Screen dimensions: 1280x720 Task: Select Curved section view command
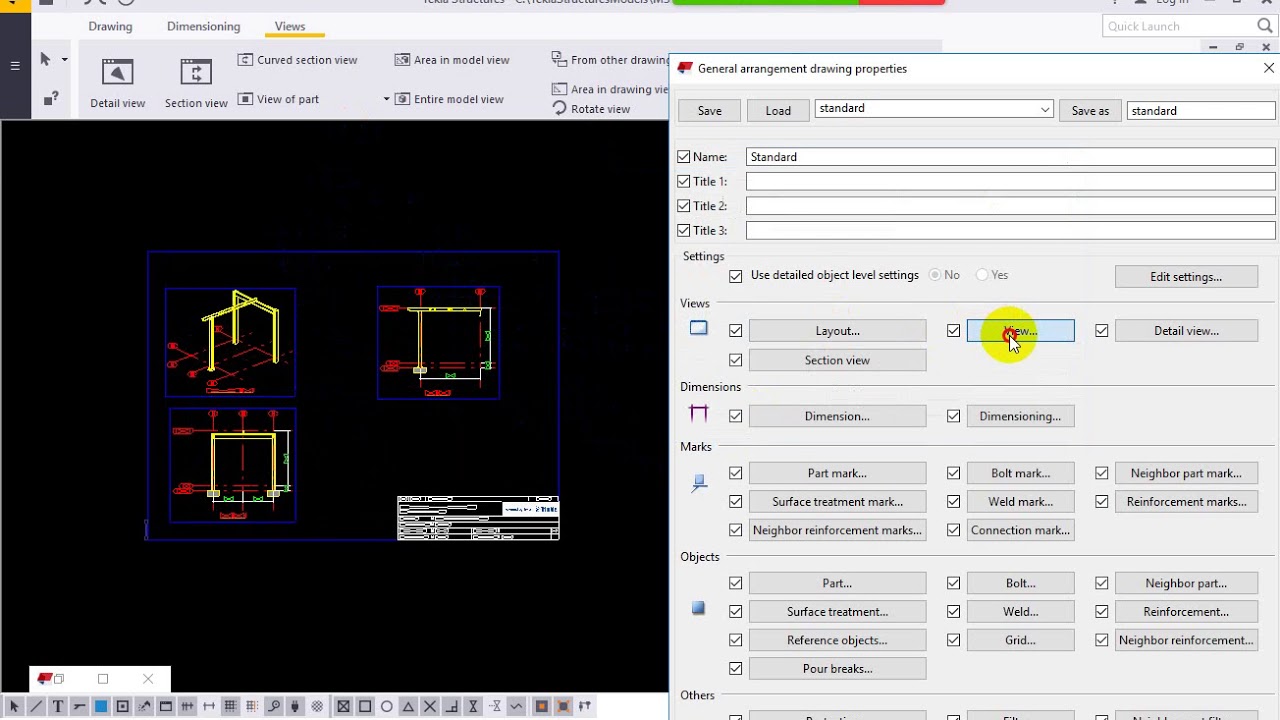(x=297, y=60)
